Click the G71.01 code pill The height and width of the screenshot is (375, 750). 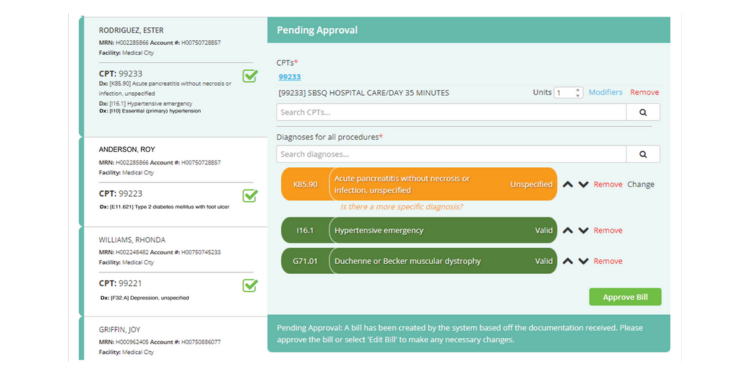306,261
